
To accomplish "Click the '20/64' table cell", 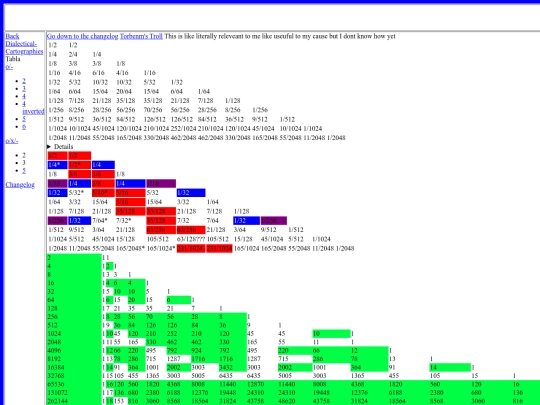I will (x=124, y=92).
